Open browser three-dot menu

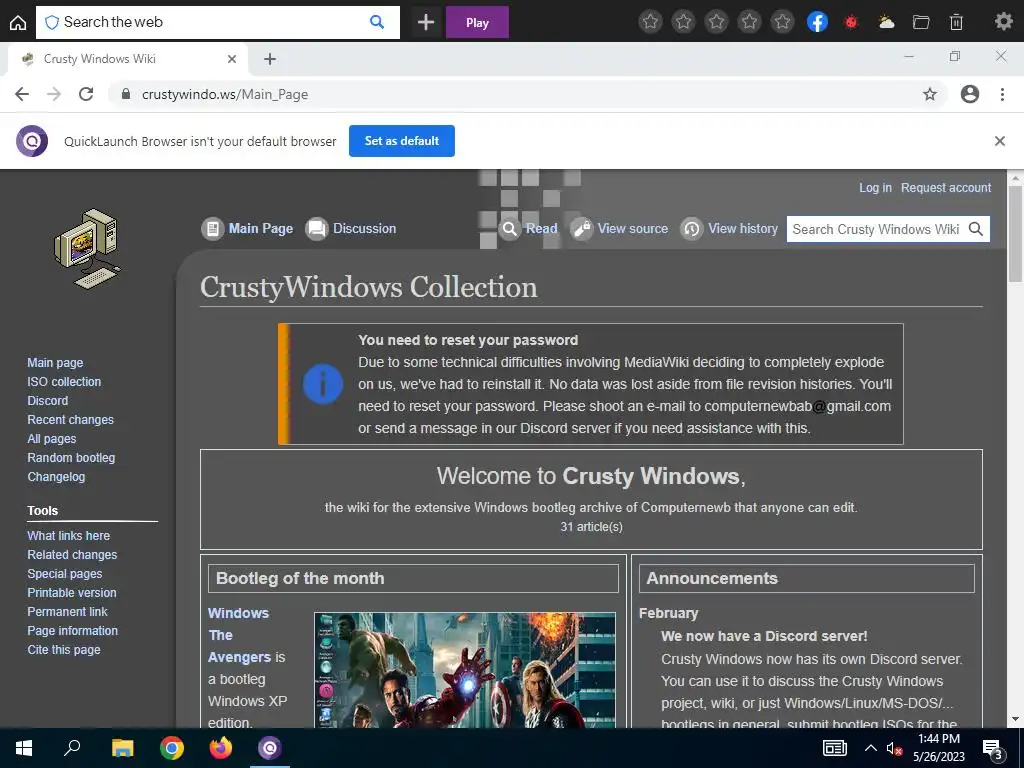coord(1002,94)
